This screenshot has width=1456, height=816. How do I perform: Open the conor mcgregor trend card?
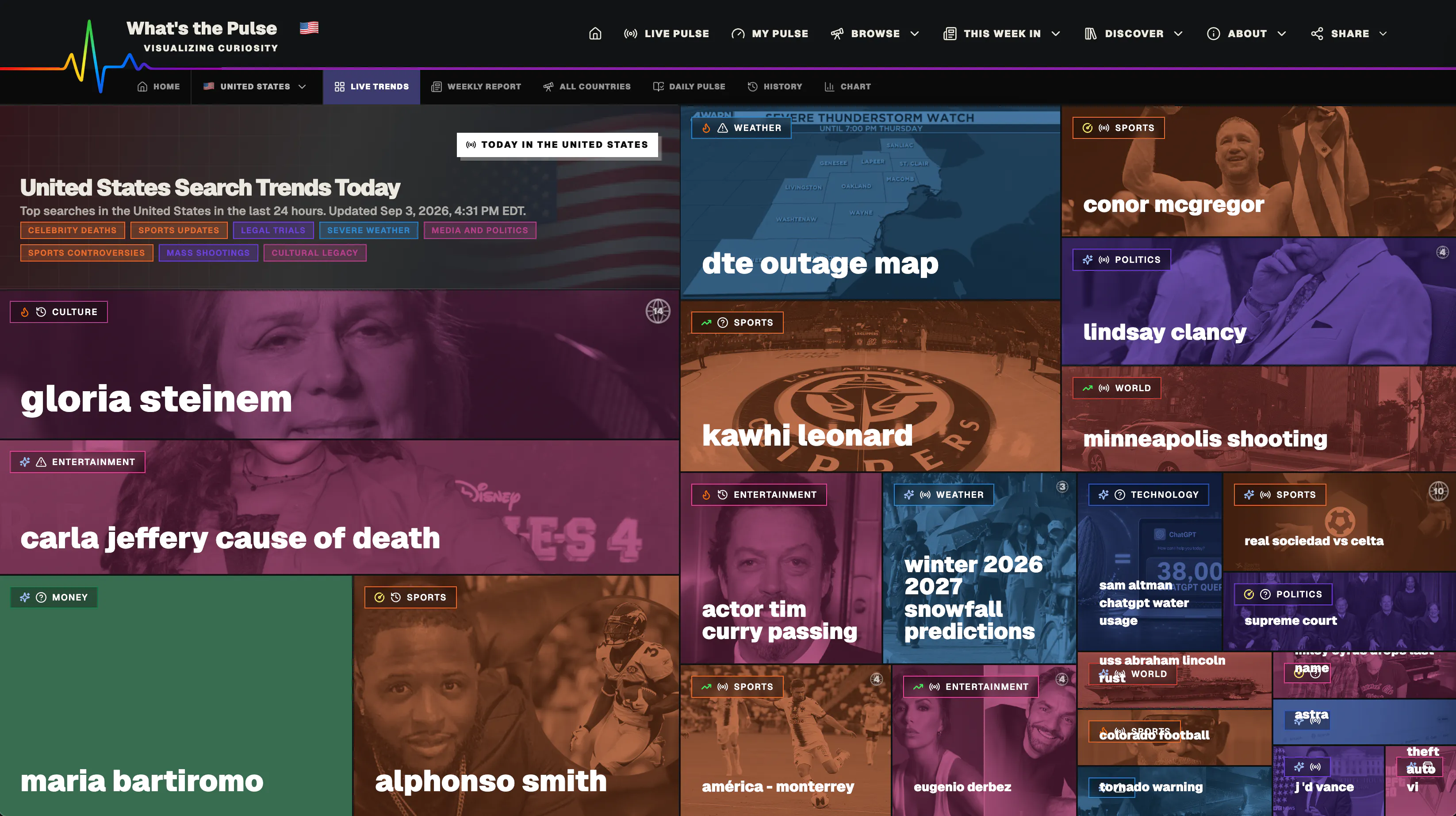pos(1259,171)
